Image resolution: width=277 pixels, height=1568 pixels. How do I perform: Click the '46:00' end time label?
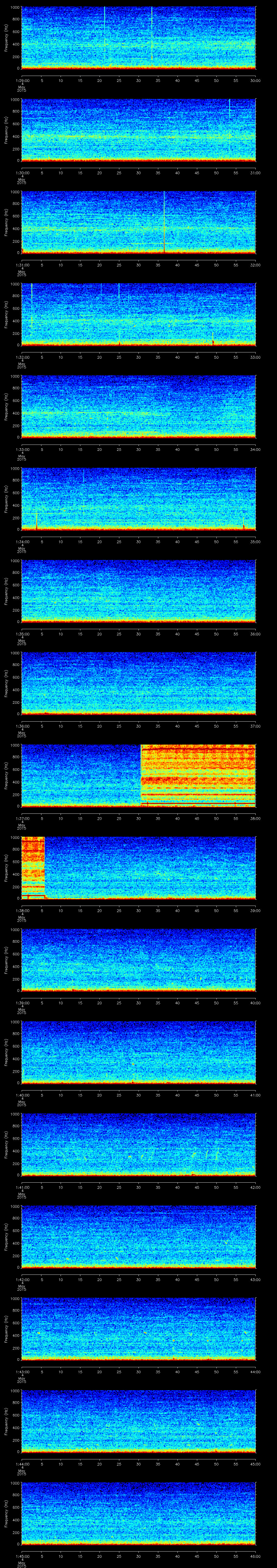[255, 1556]
